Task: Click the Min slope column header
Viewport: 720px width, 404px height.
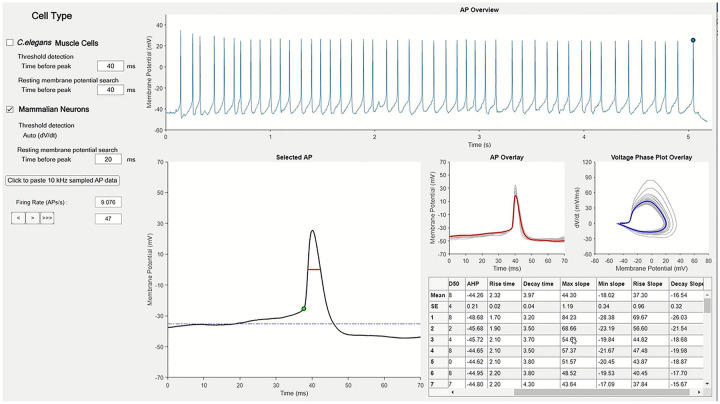Action: [613, 284]
